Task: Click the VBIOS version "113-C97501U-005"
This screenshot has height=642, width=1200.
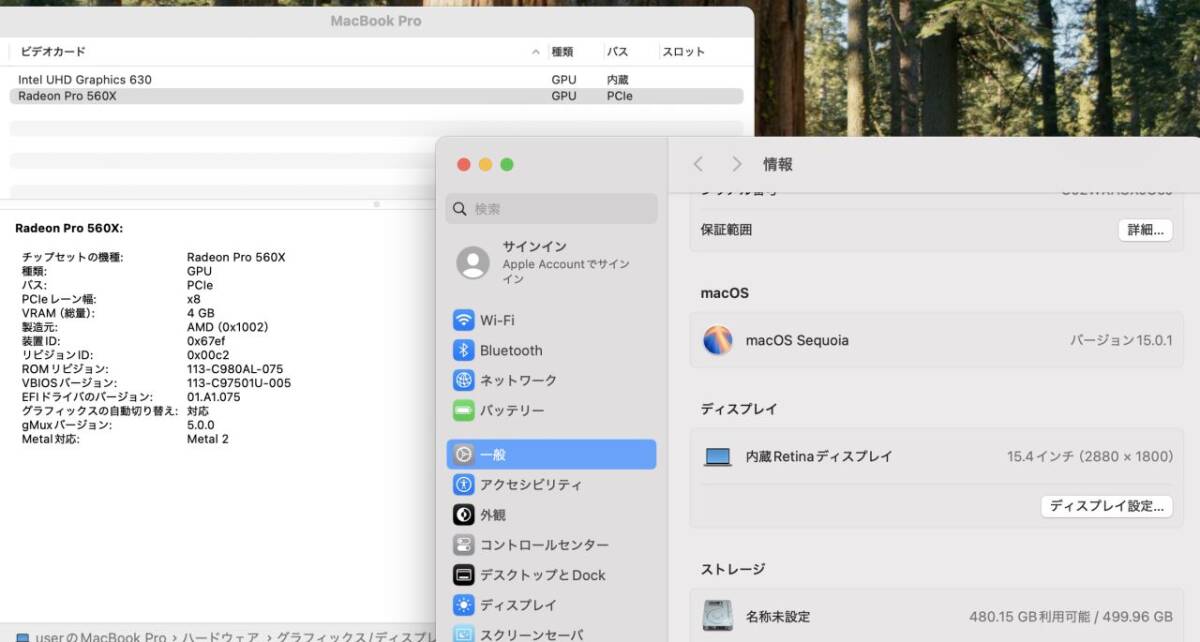Action: [x=239, y=383]
